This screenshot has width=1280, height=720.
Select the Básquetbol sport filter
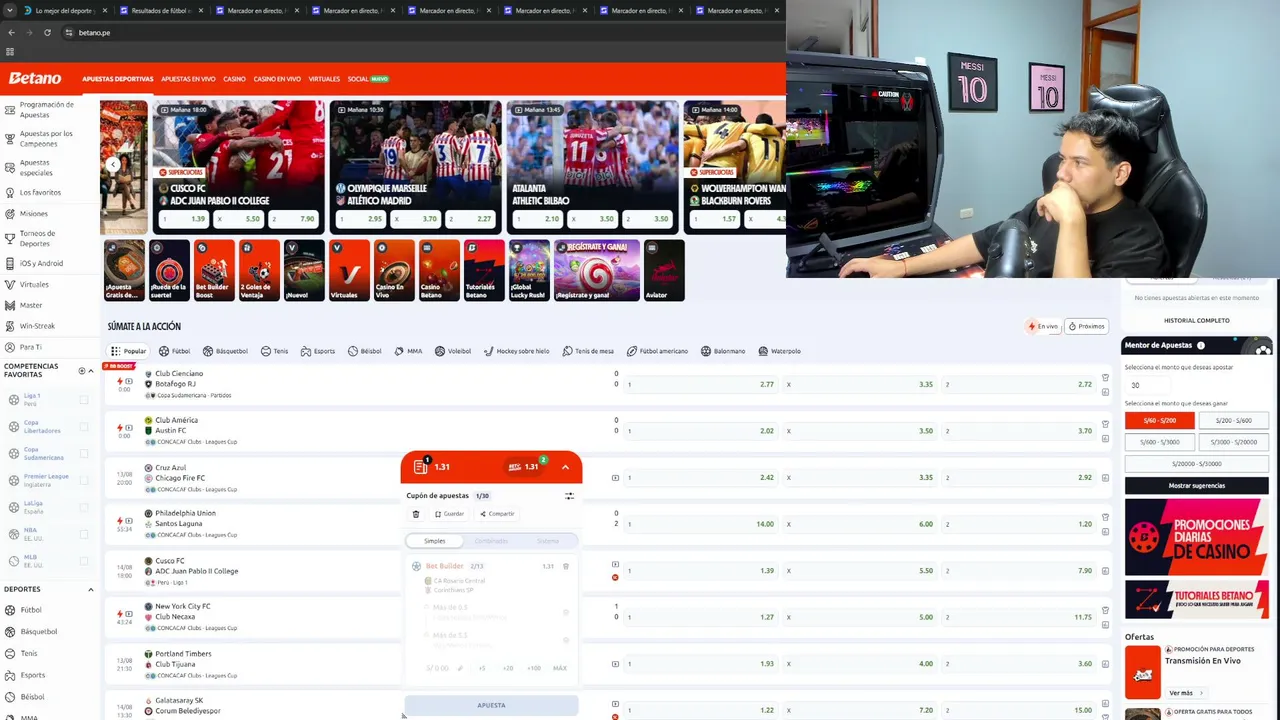pyautogui.click(x=225, y=351)
